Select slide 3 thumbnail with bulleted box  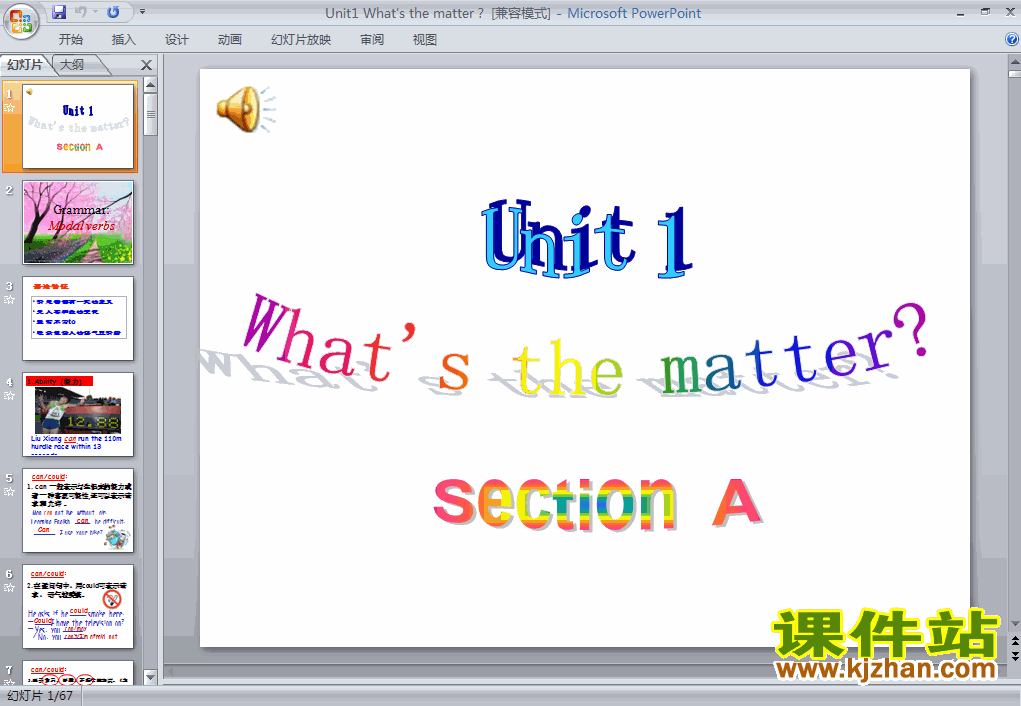click(x=78, y=318)
